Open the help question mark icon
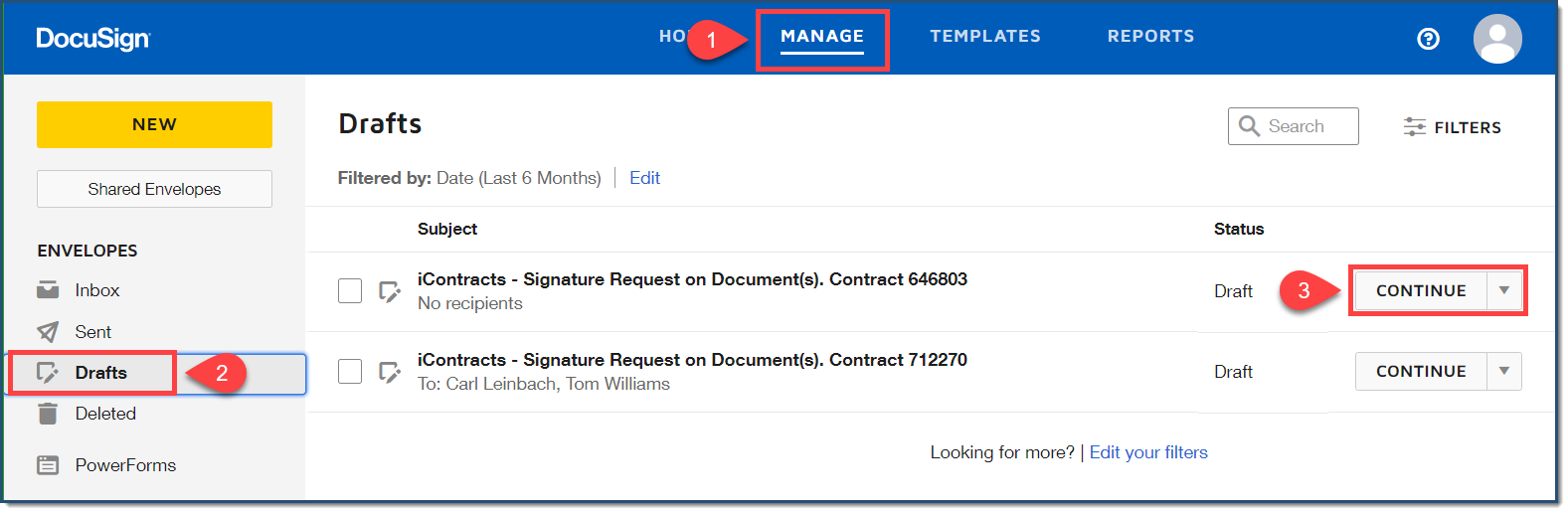The image size is (1568, 513). pyautogui.click(x=1428, y=39)
